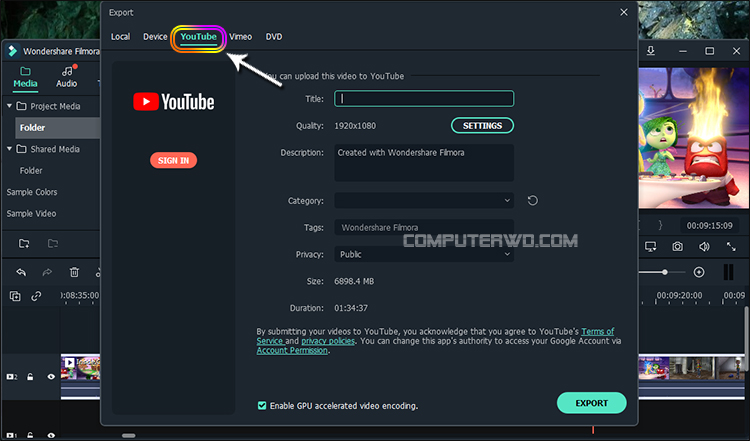Click the delete trash icon
Viewport: 750px width, 441px height.
pyautogui.click(x=74, y=272)
